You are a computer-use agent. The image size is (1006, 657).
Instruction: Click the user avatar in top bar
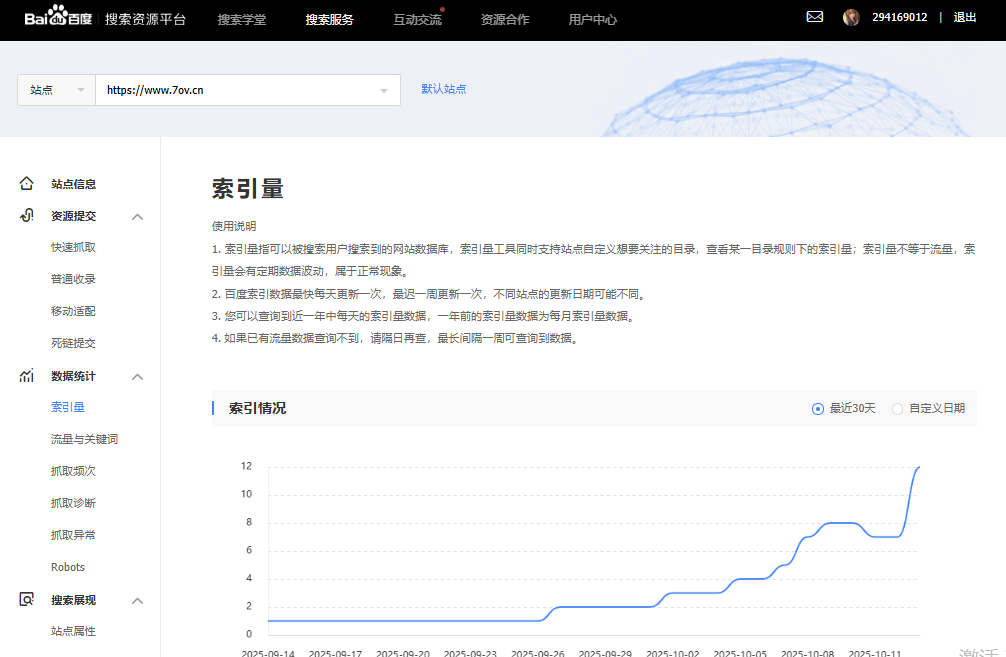tap(851, 16)
